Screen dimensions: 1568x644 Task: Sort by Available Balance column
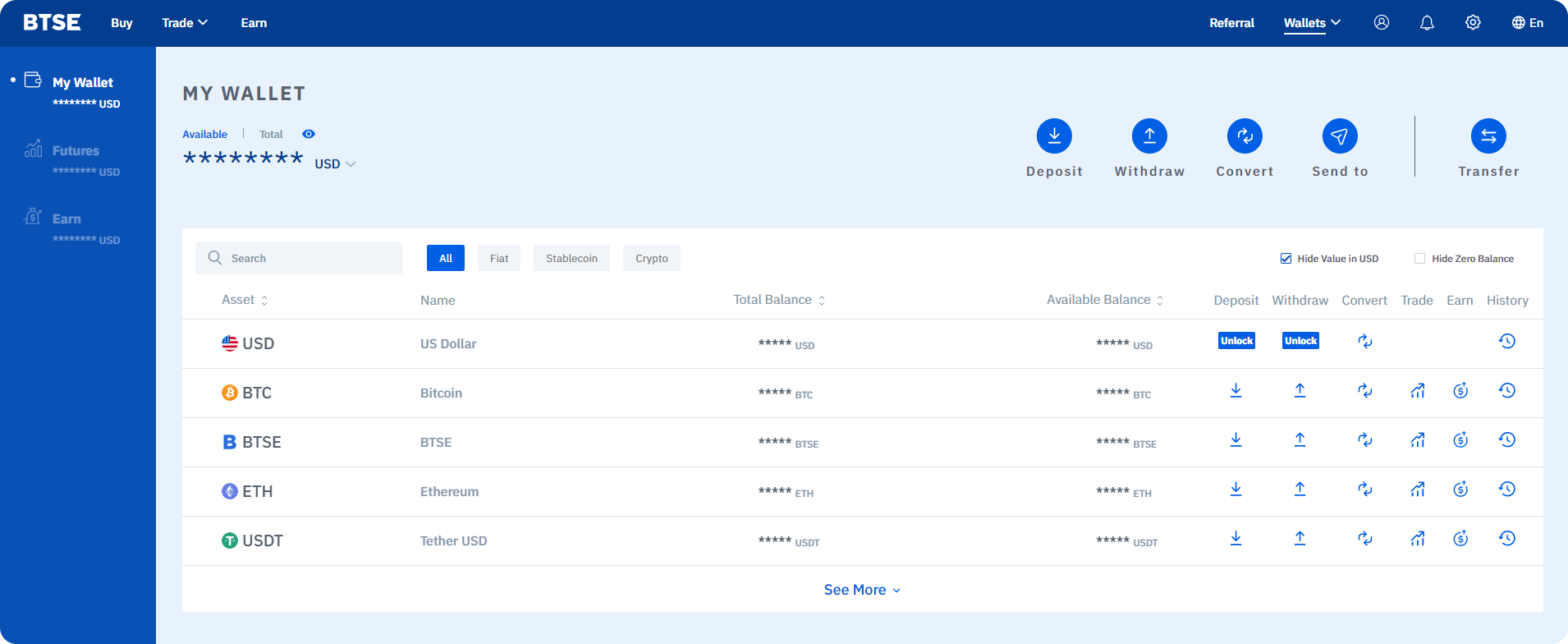[1105, 300]
